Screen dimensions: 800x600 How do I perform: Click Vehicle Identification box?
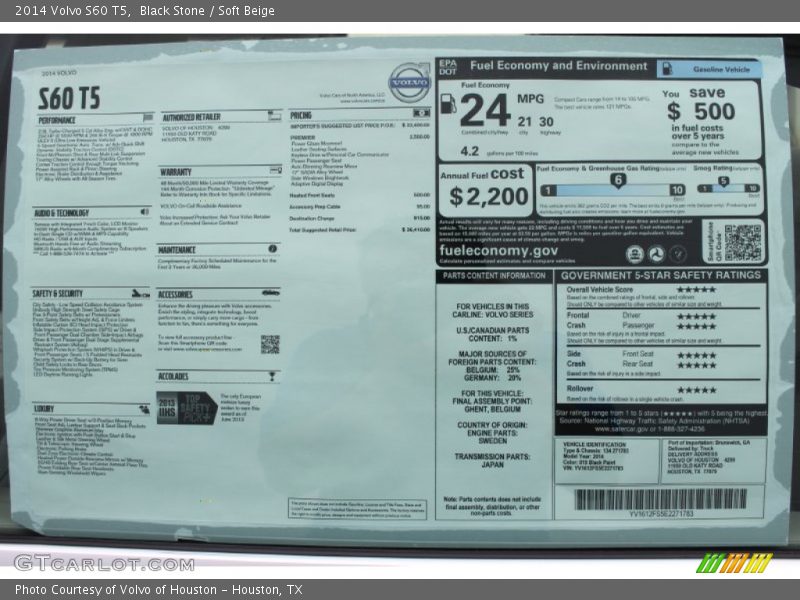click(607, 461)
